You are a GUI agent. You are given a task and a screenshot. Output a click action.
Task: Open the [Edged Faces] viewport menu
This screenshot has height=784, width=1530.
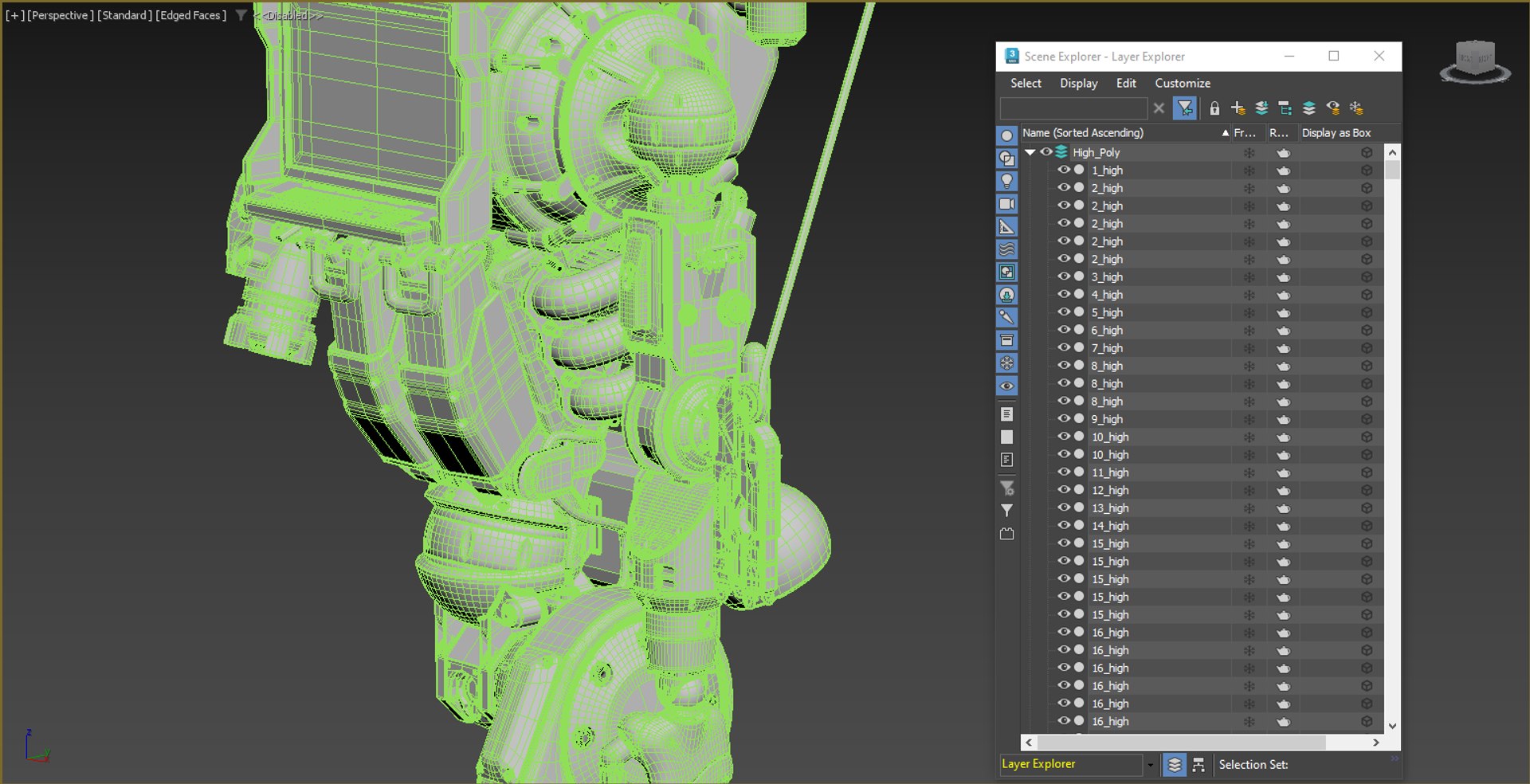click(x=191, y=15)
